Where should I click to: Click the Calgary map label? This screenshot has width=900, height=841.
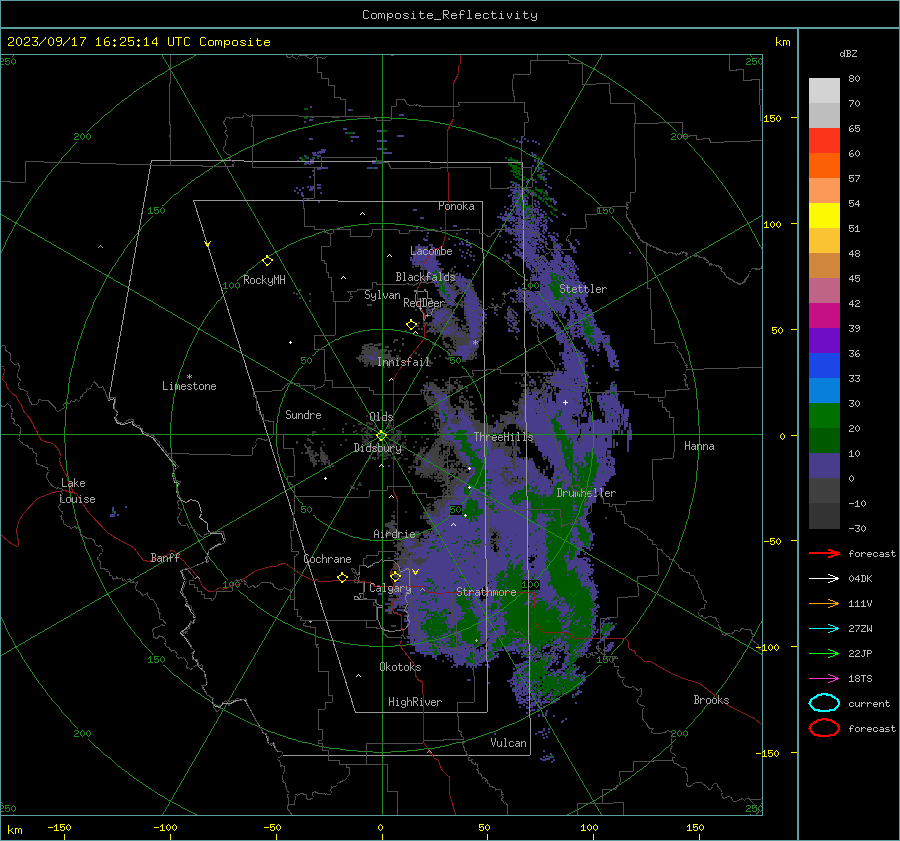point(390,588)
